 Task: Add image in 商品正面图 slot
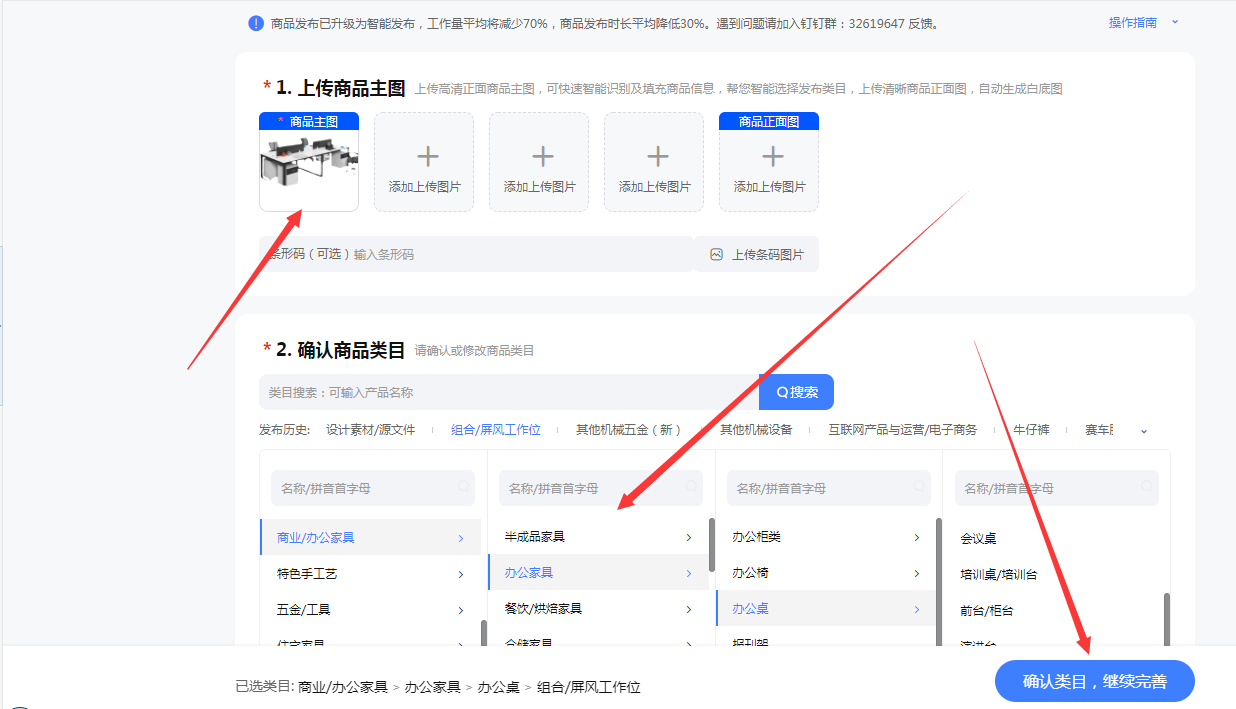tap(769, 162)
